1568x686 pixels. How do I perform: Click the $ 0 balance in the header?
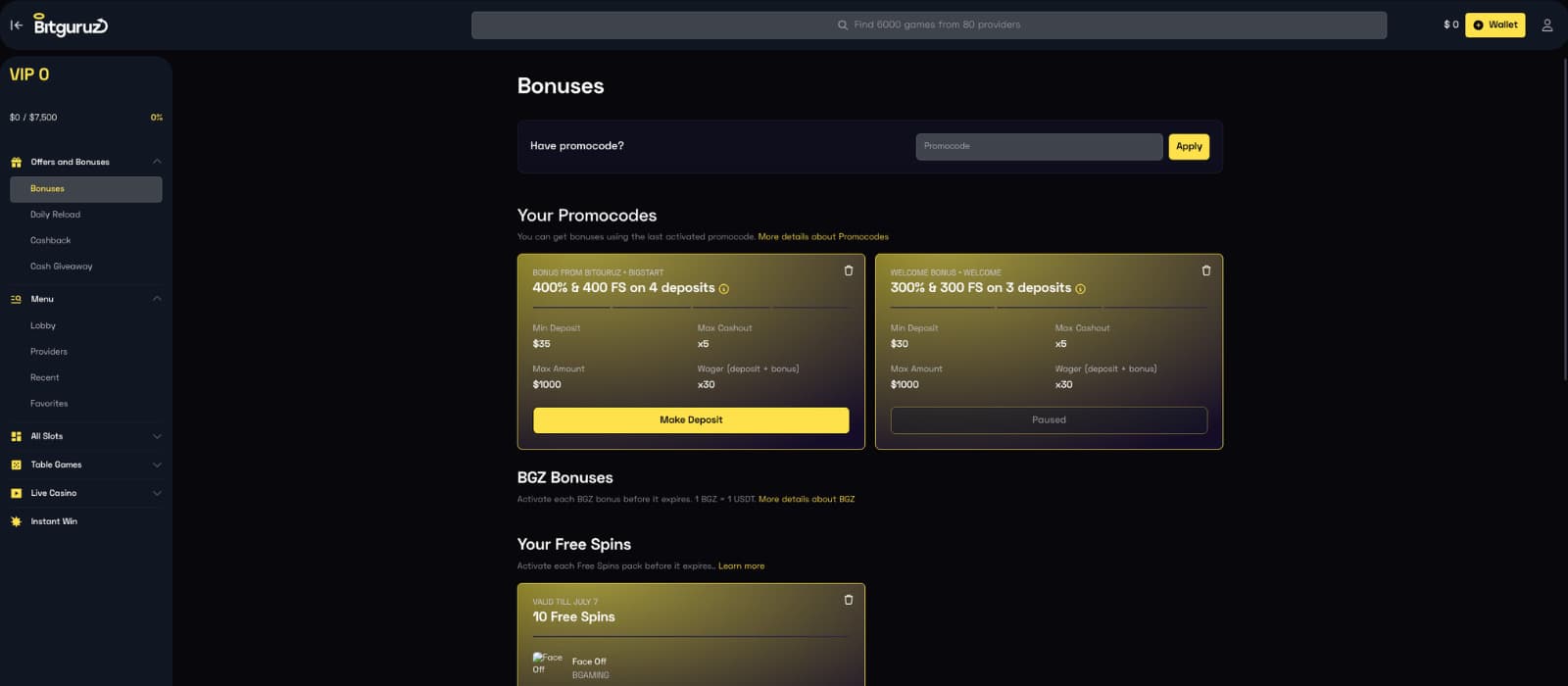(x=1451, y=25)
